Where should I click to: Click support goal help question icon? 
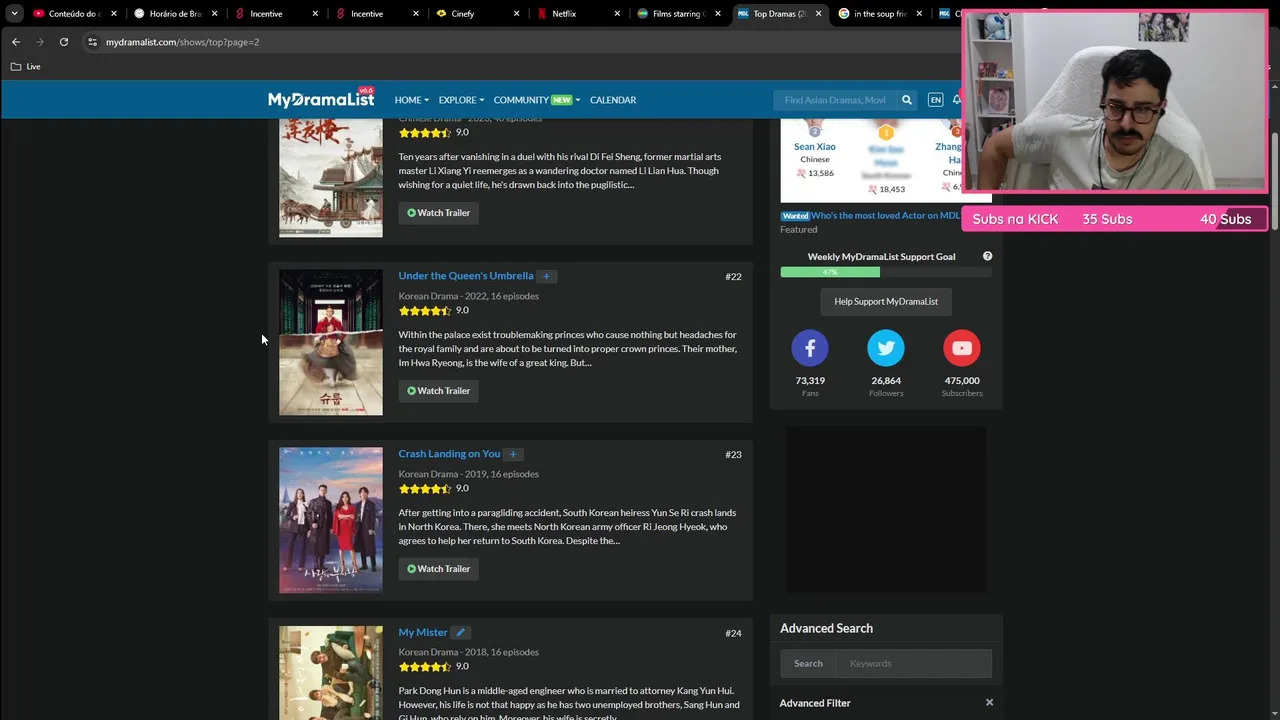pos(987,256)
